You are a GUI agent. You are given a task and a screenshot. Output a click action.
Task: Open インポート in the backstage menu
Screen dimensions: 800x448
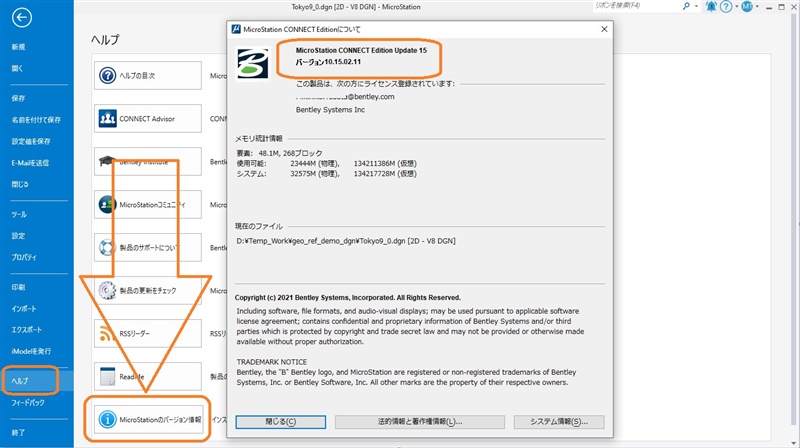(24, 309)
